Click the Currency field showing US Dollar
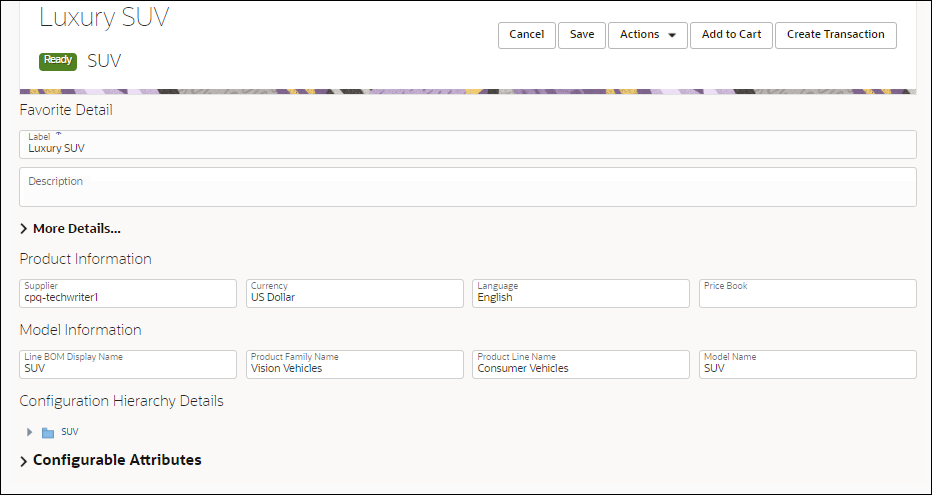 coord(354,293)
